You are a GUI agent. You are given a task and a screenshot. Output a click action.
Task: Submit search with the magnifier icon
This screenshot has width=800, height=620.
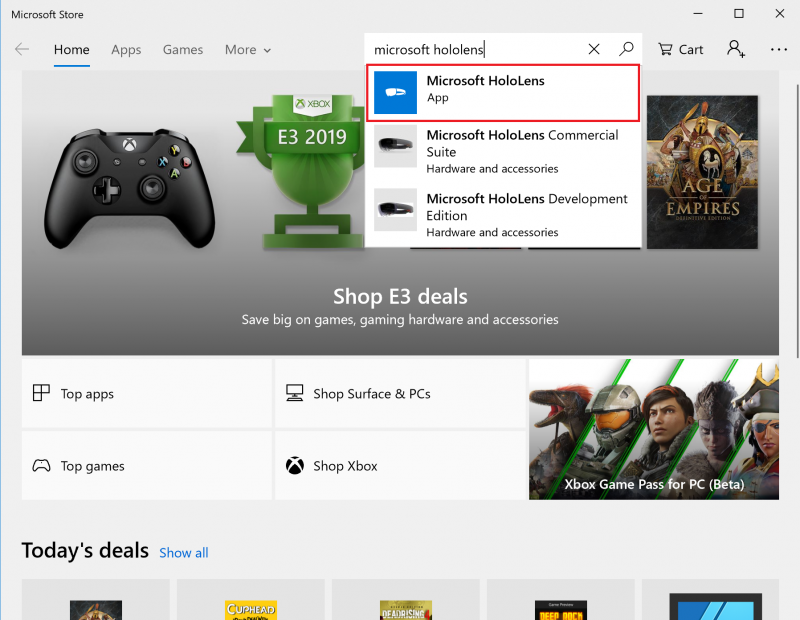[x=626, y=49]
